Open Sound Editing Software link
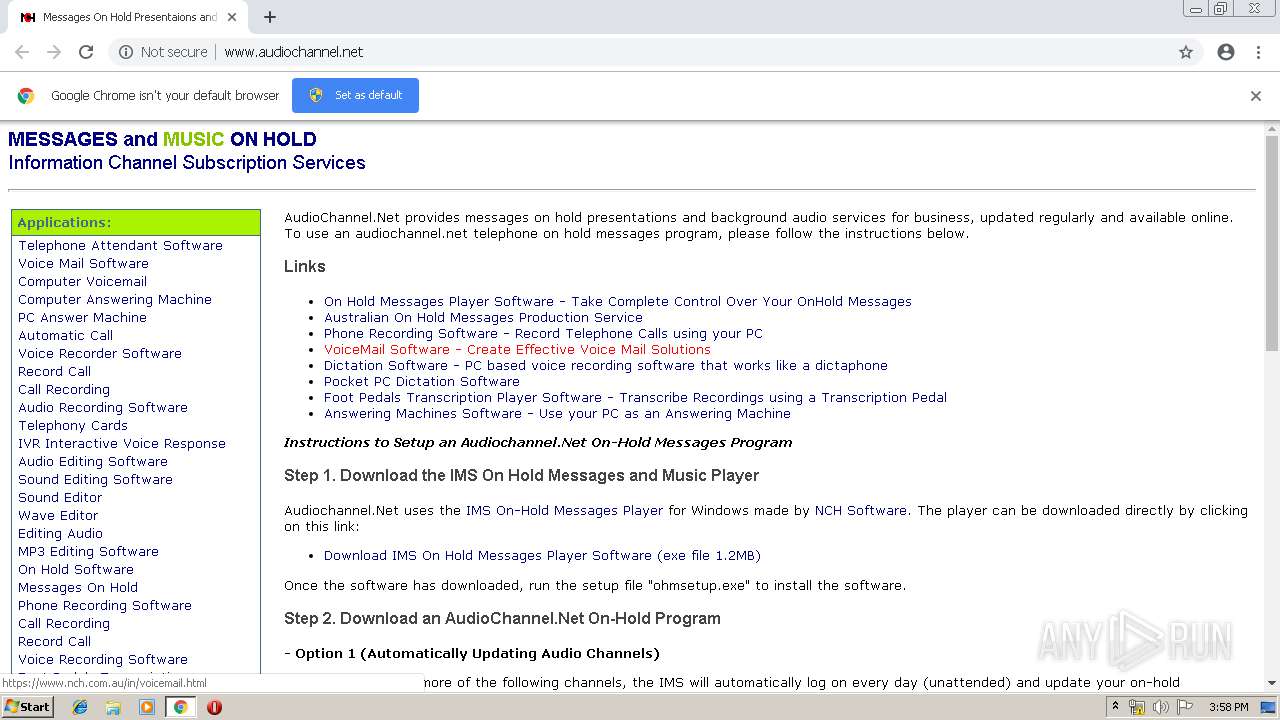 [95, 479]
